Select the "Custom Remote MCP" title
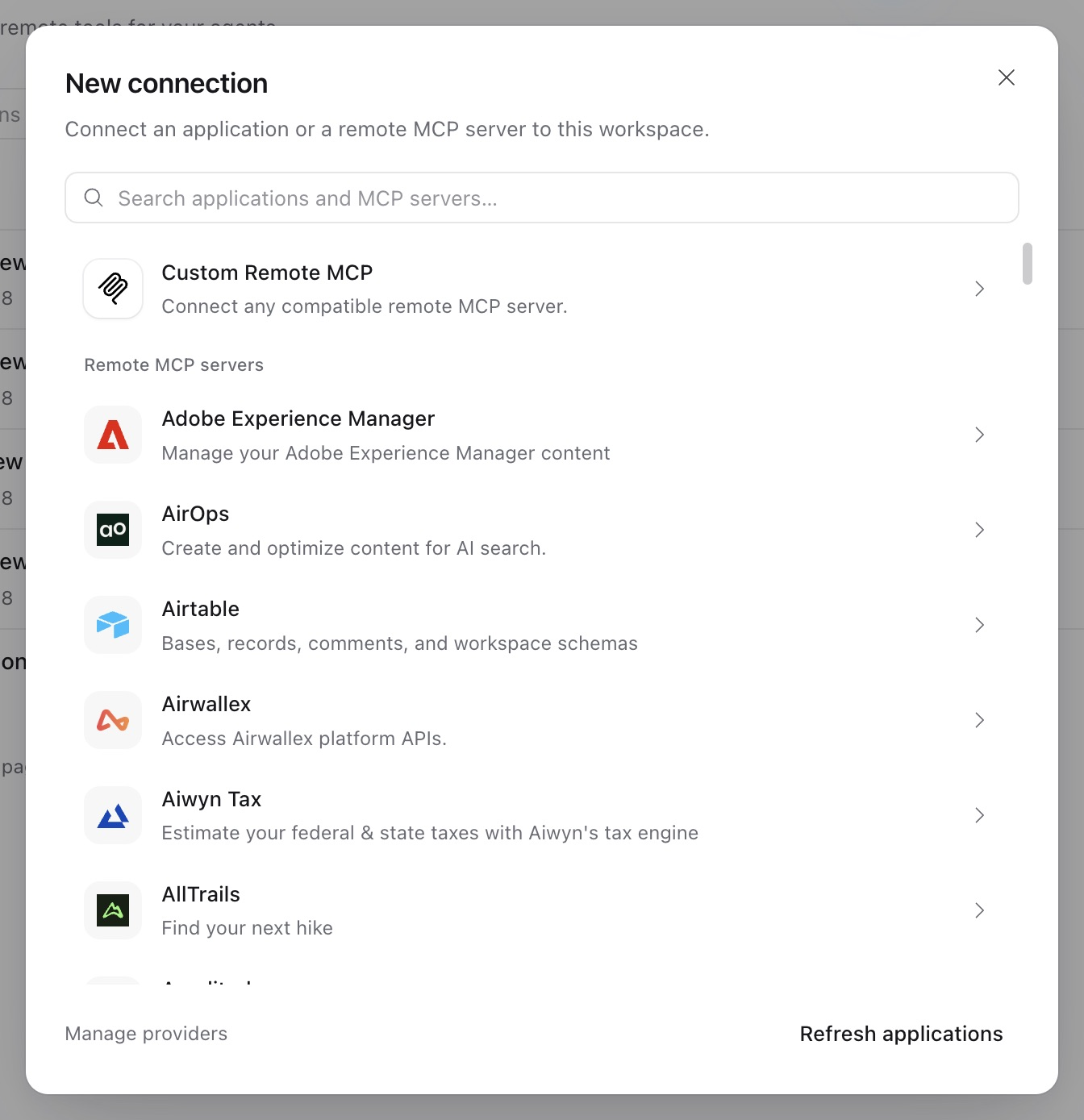The height and width of the screenshot is (1120, 1084). click(267, 273)
